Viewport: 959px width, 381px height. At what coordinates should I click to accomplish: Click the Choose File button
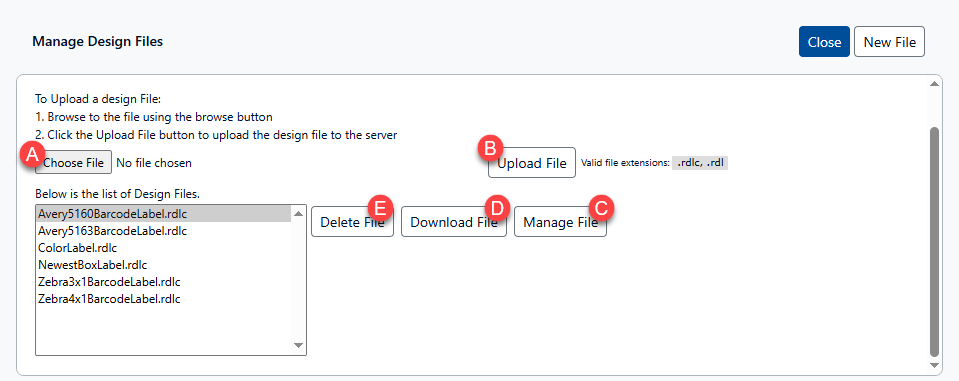click(x=73, y=163)
